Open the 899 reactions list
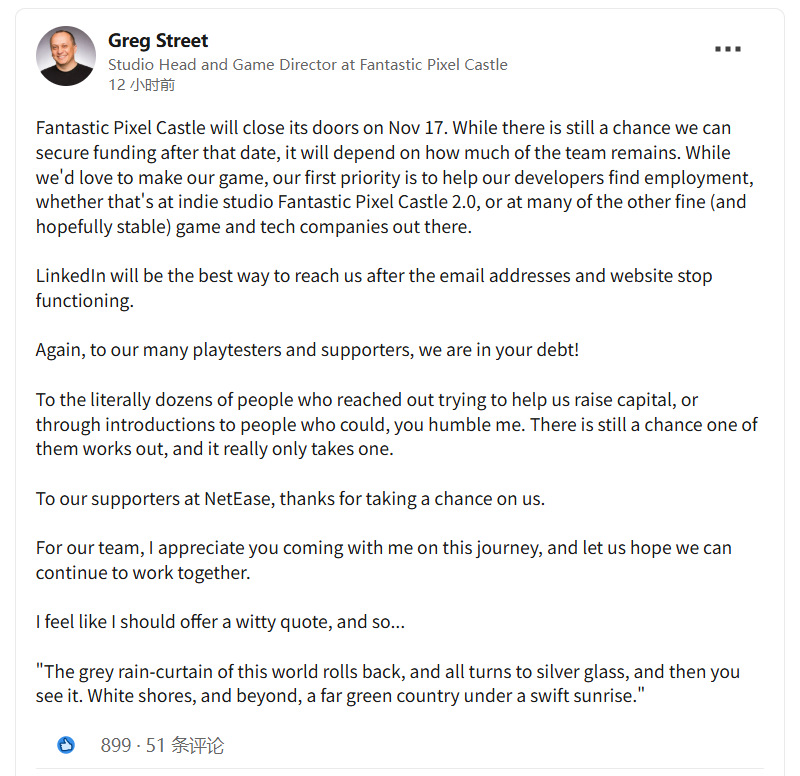Image resolution: width=800 pixels, height=776 pixels. [116, 745]
